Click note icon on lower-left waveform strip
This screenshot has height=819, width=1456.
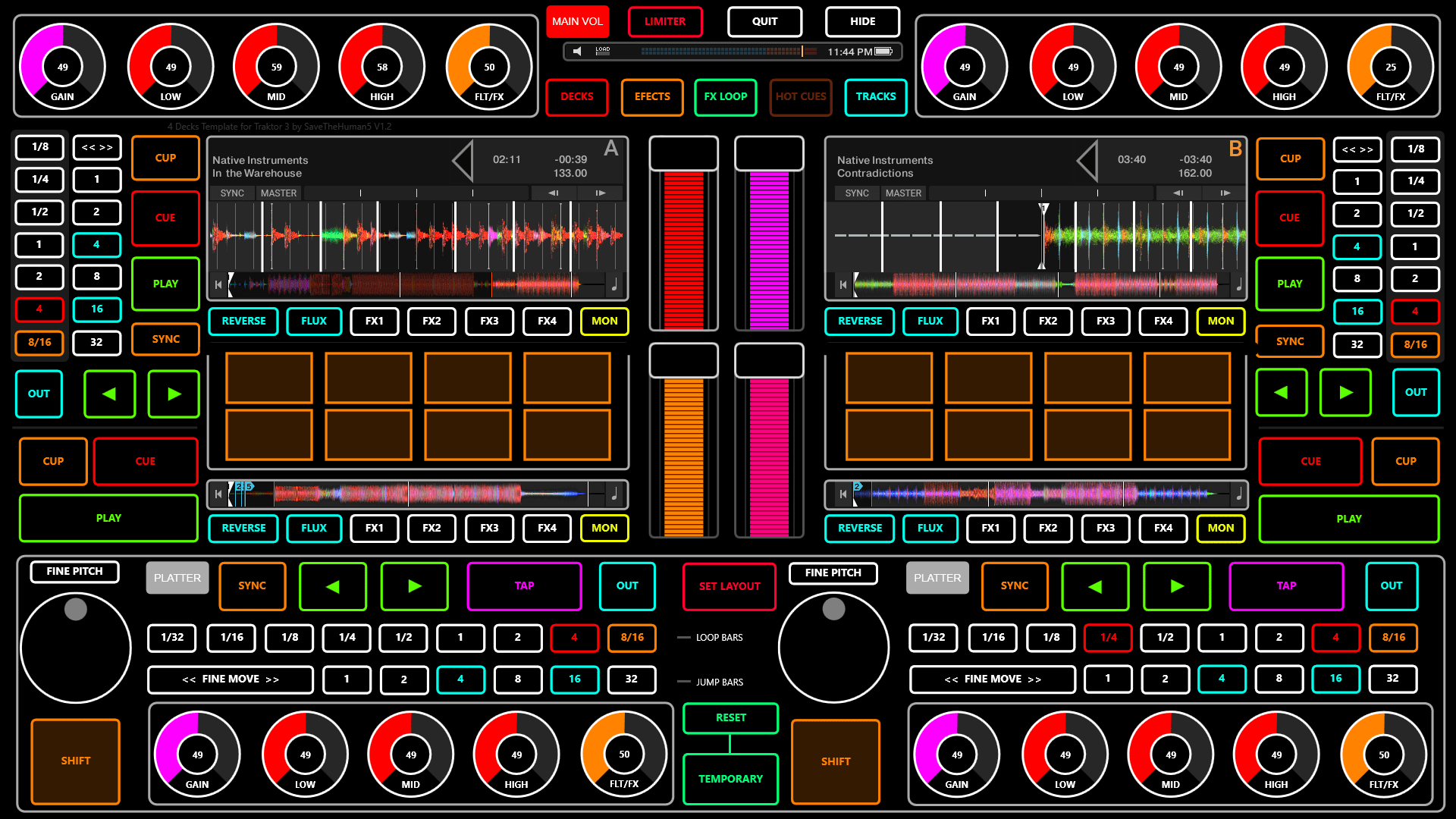coord(614,494)
